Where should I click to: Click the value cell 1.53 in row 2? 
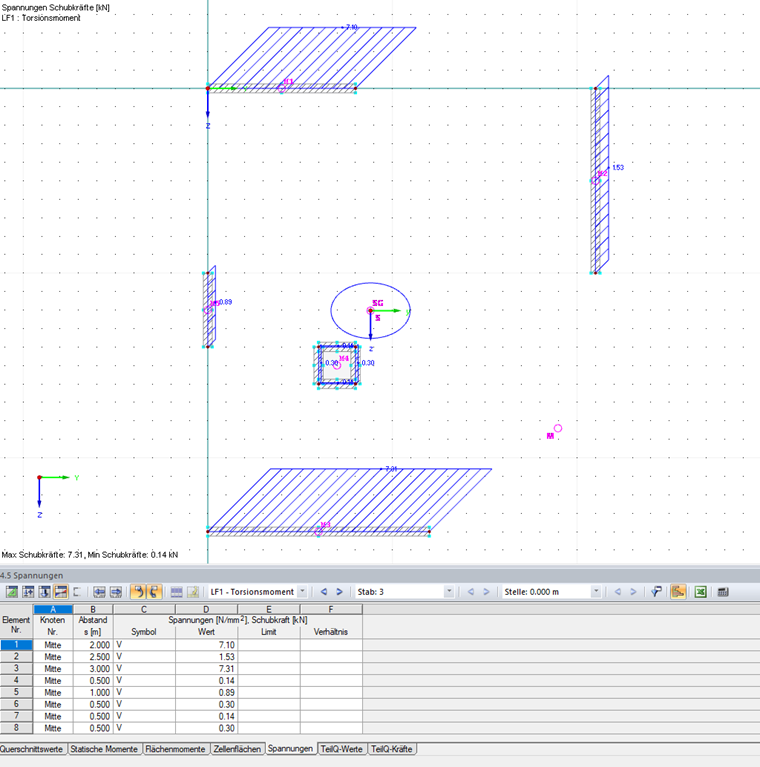[206, 656]
